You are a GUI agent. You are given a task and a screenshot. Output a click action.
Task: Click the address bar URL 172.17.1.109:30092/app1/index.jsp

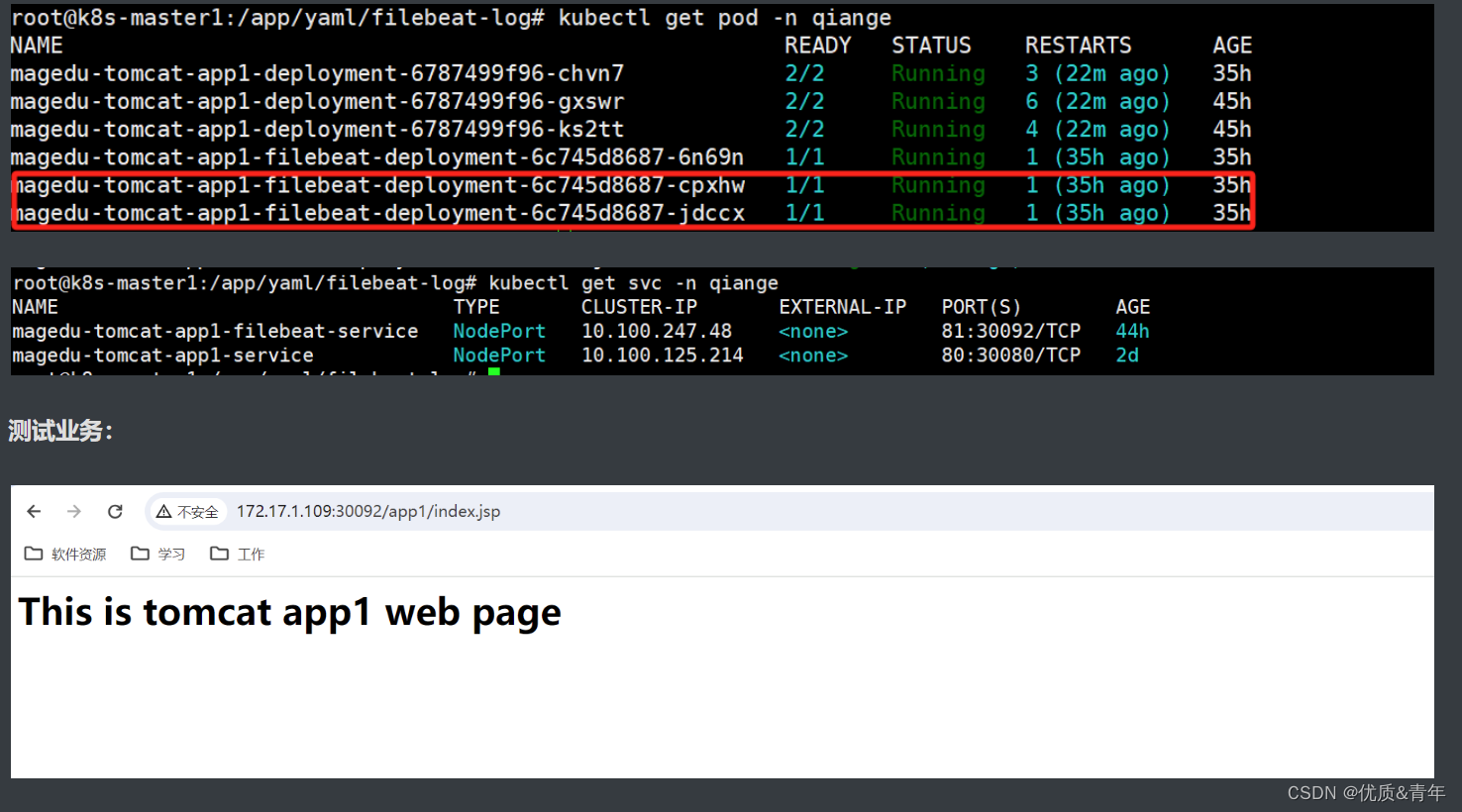368,511
